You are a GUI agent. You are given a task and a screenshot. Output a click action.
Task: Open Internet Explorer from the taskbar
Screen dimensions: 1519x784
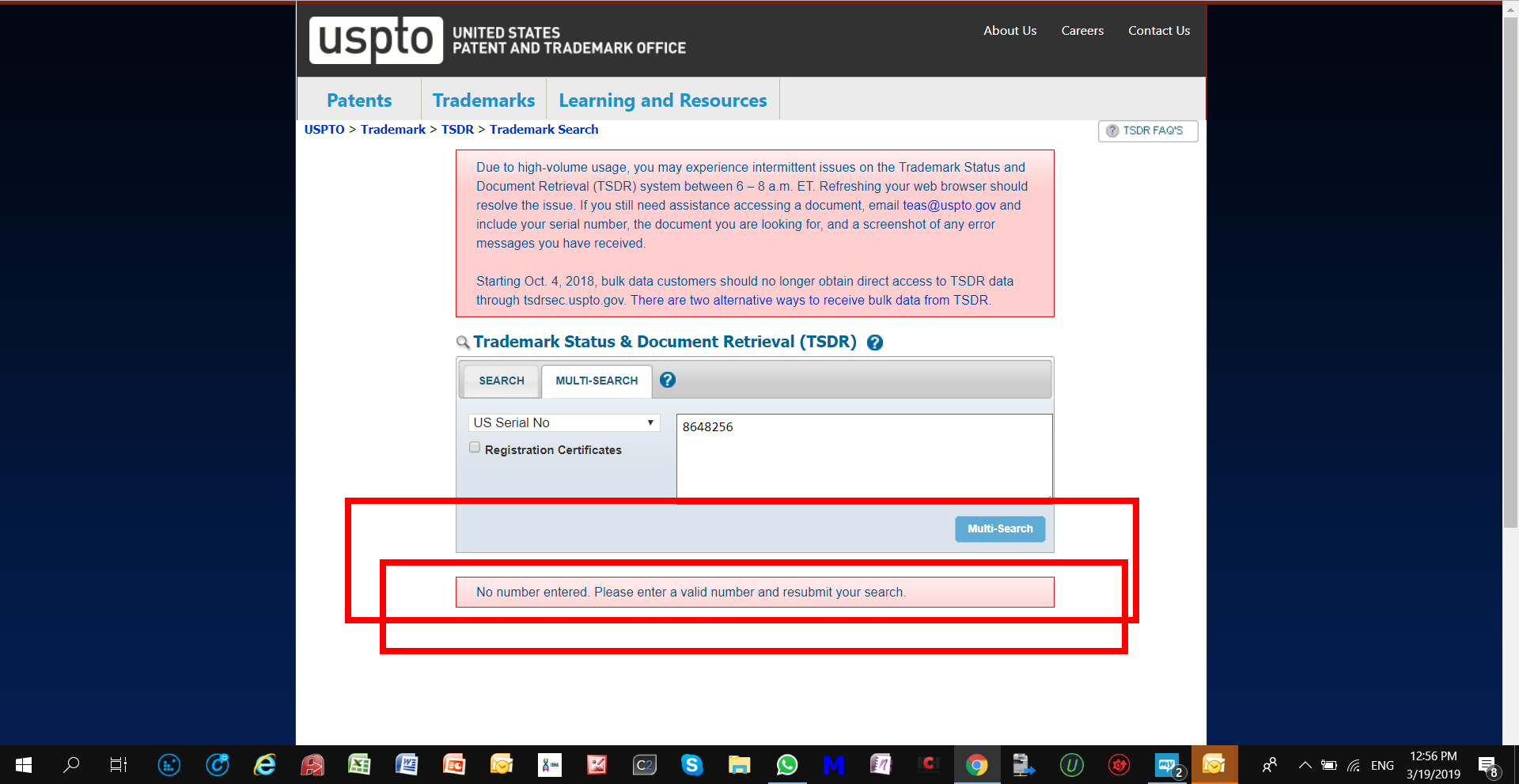264,765
